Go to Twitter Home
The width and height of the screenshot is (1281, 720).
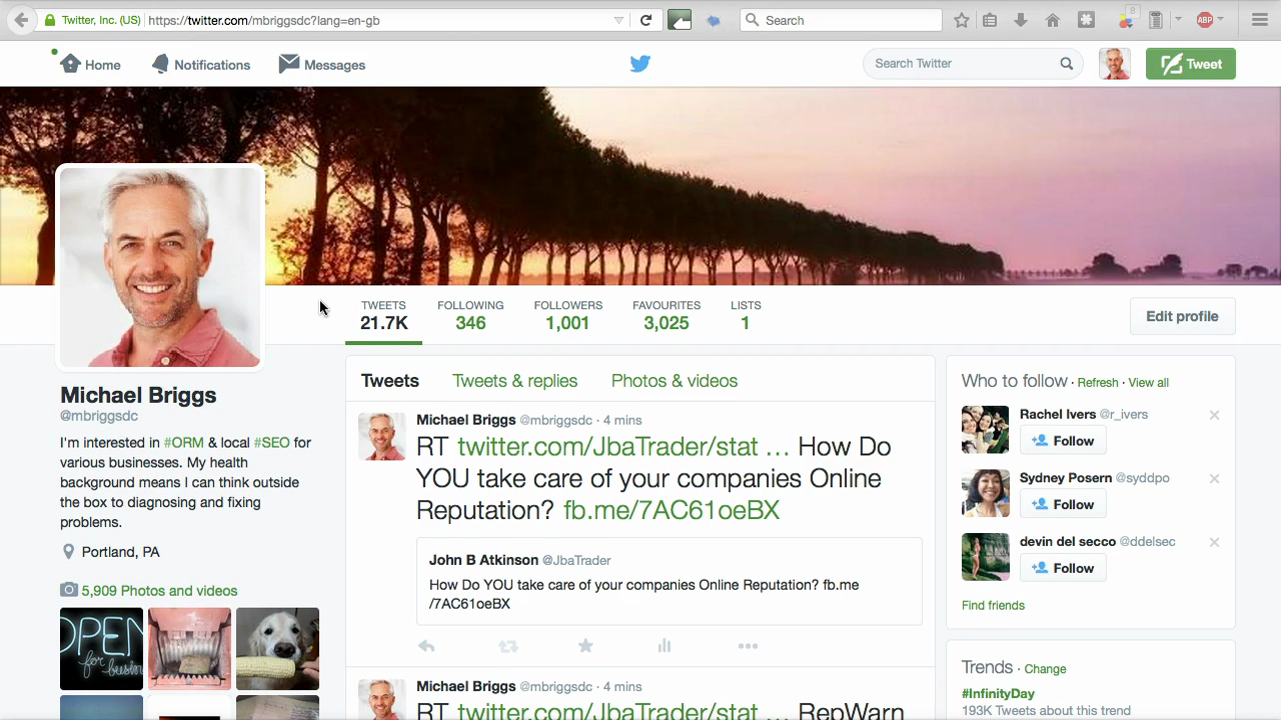tap(90, 64)
